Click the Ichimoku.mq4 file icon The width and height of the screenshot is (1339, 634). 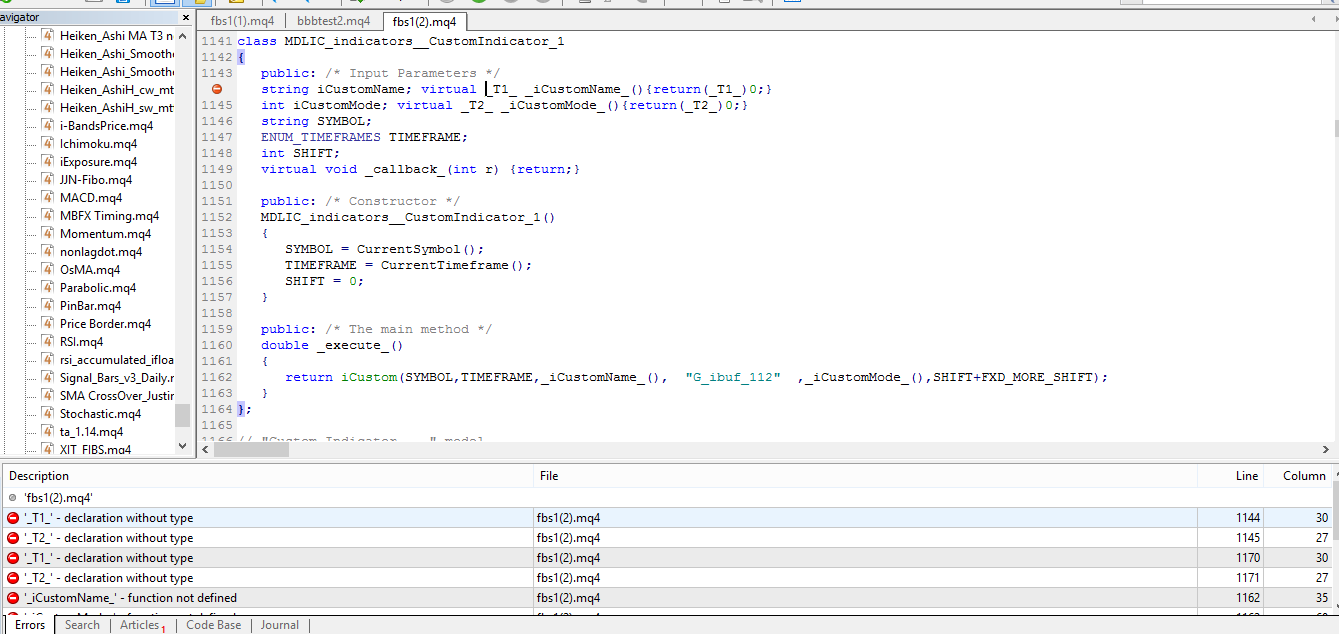tap(48, 144)
